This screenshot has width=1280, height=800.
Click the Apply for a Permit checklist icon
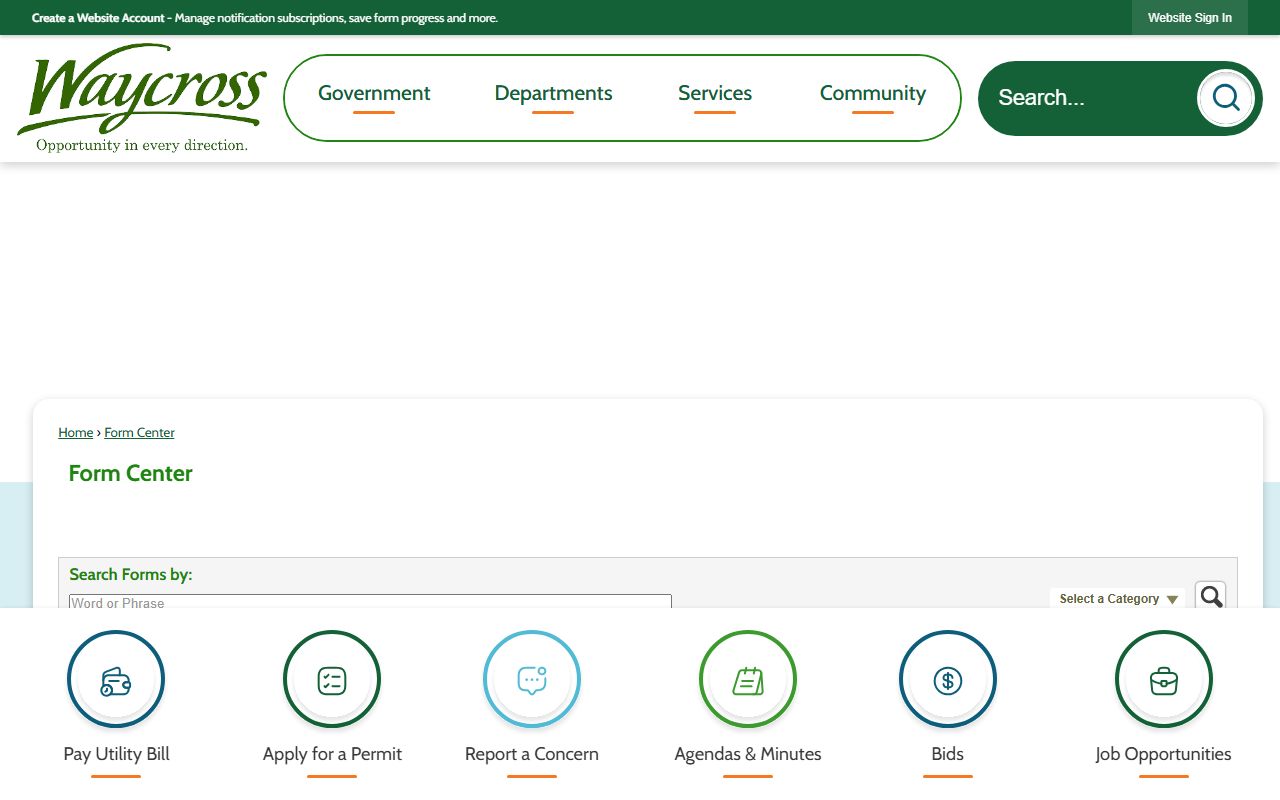click(x=332, y=681)
